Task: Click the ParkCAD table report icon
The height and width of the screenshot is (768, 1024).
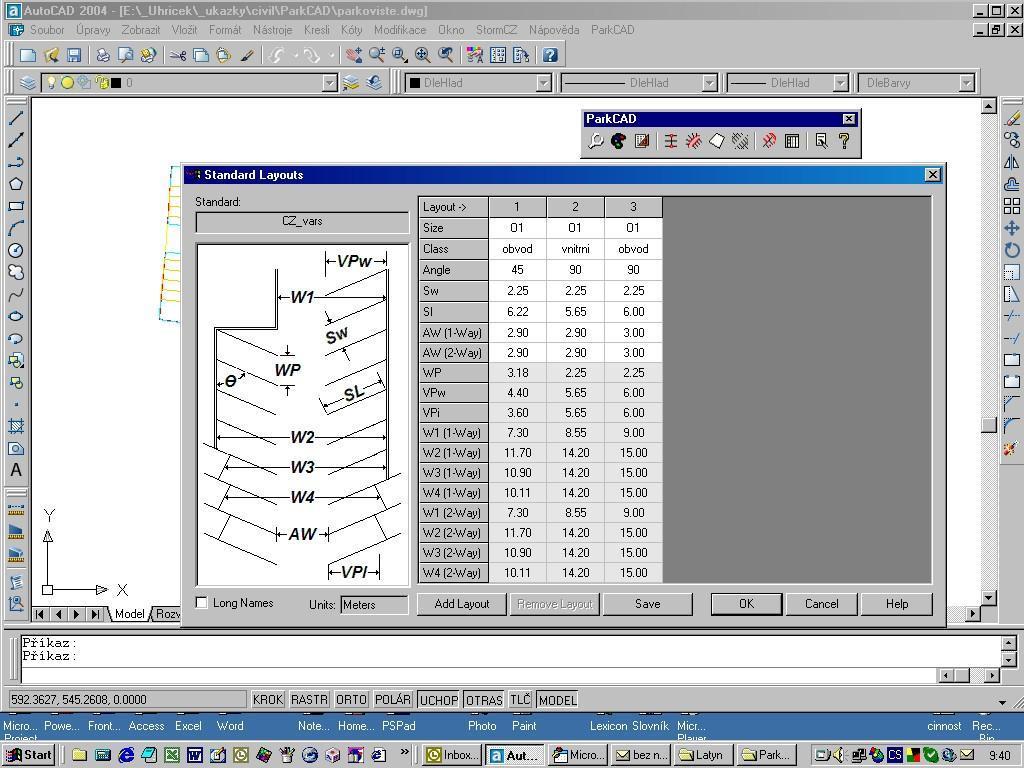Action: point(792,140)
